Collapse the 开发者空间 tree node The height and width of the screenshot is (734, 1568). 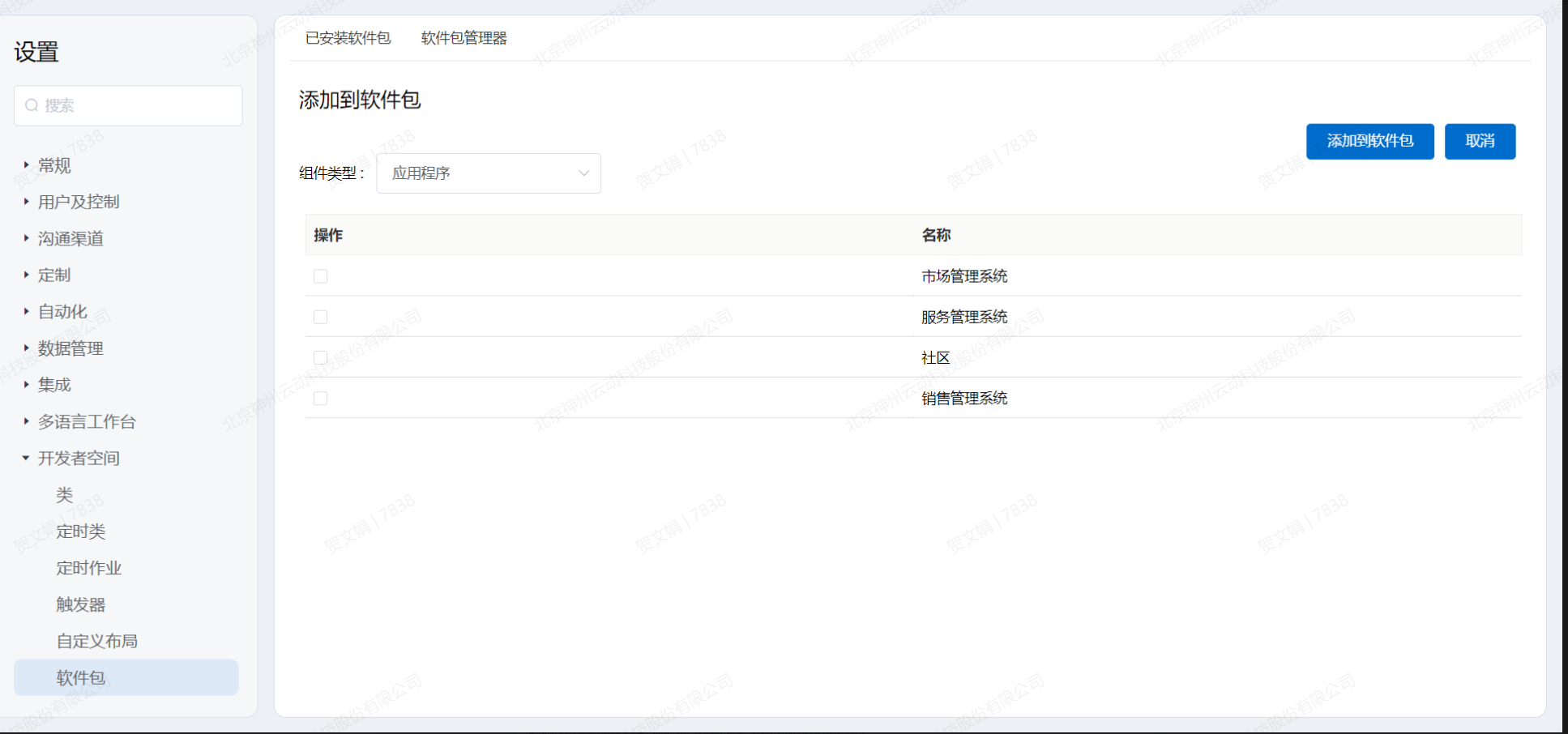tap(26, 459)
